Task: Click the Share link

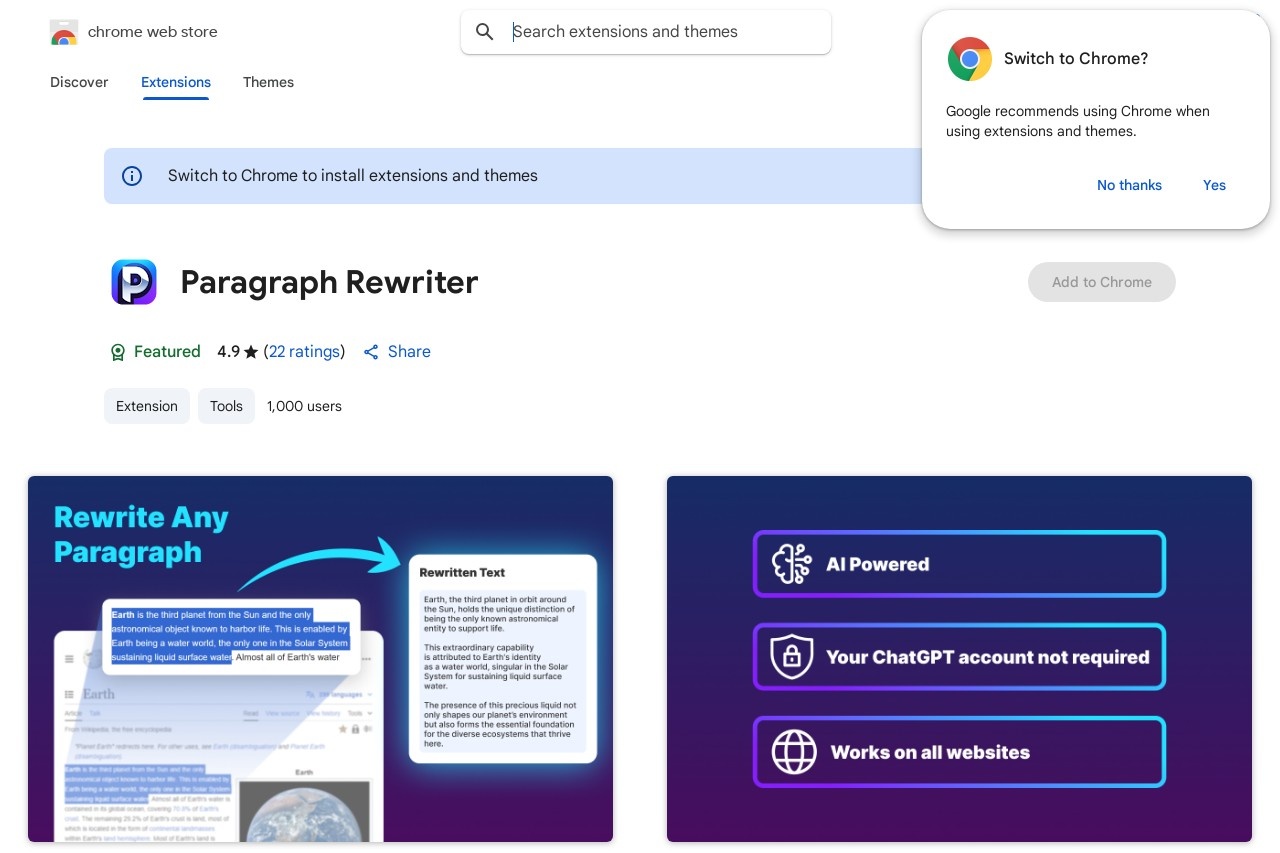Action: tap(397, 352)
